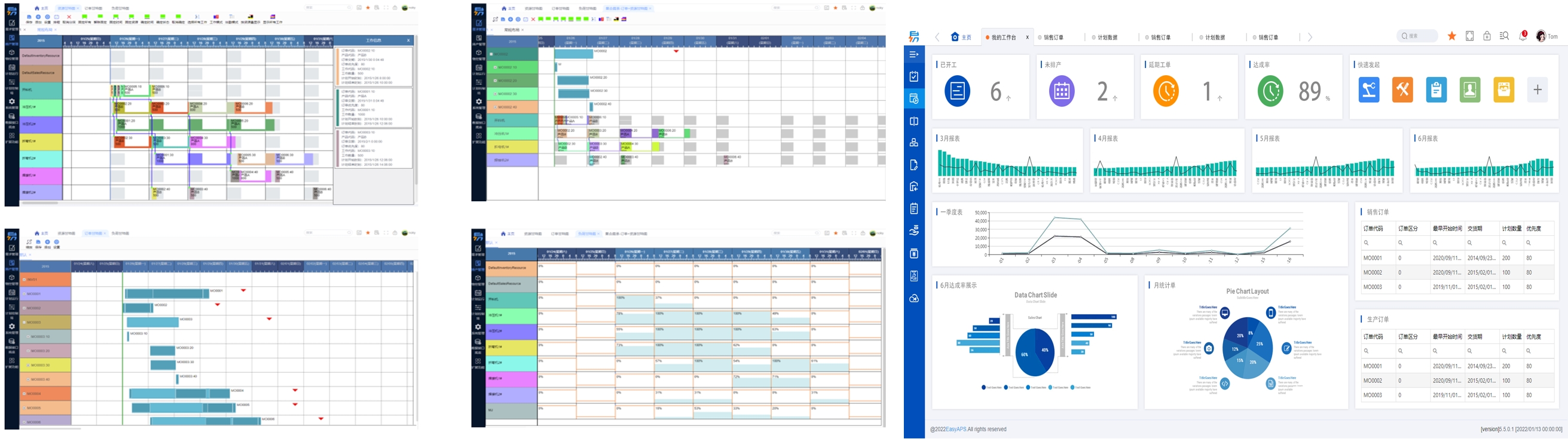This screenshot has width=1568, height=439.
Task: Click the orange star favorites icon beside the dashboard search
Action: coord(1452,36)
